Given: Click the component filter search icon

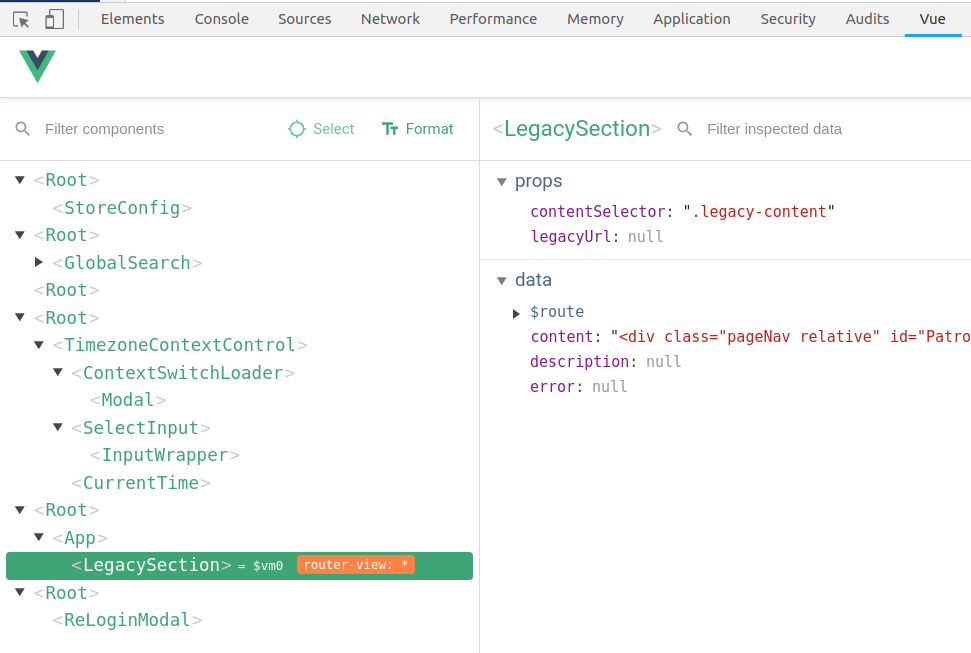Looking at the screenshot, I should [x=22, y=129].
